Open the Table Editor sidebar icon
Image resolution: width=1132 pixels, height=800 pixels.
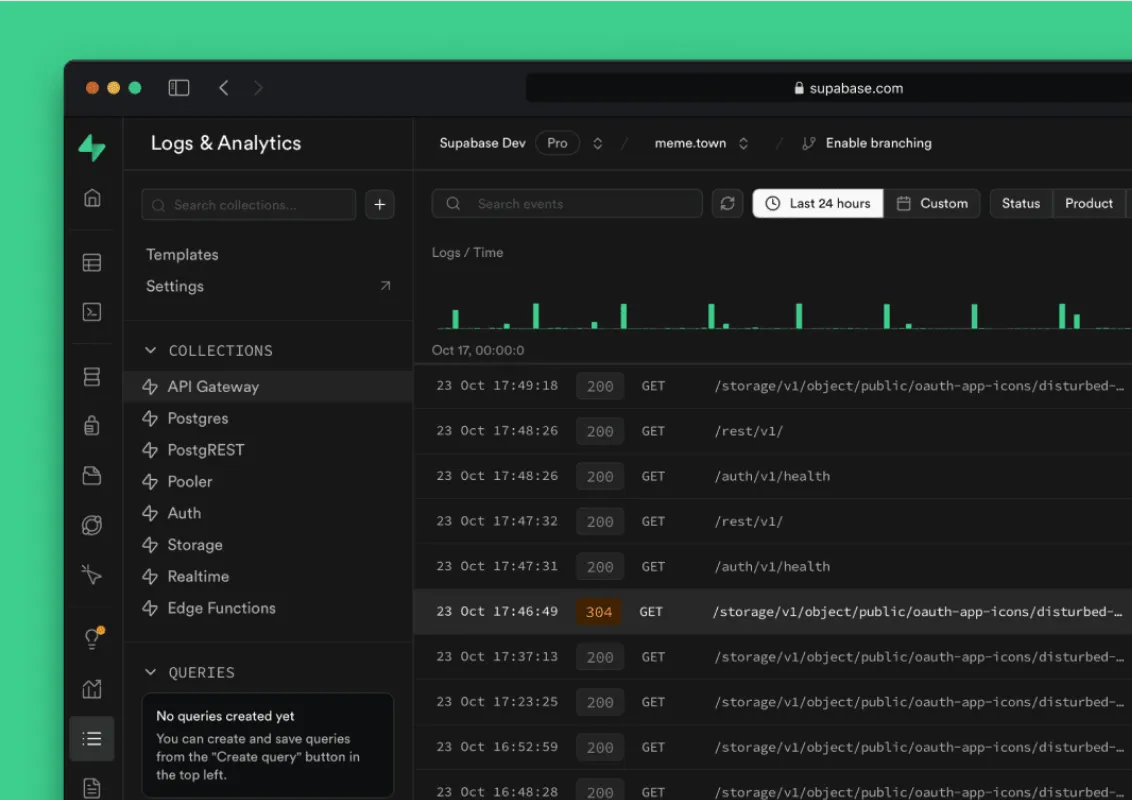point(92,263)
